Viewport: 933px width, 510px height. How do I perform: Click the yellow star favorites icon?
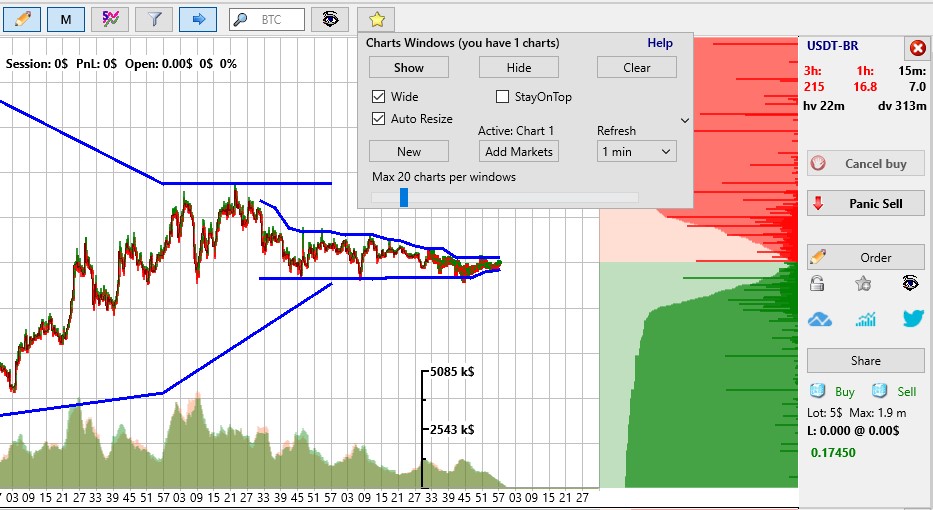pos(376,19)
